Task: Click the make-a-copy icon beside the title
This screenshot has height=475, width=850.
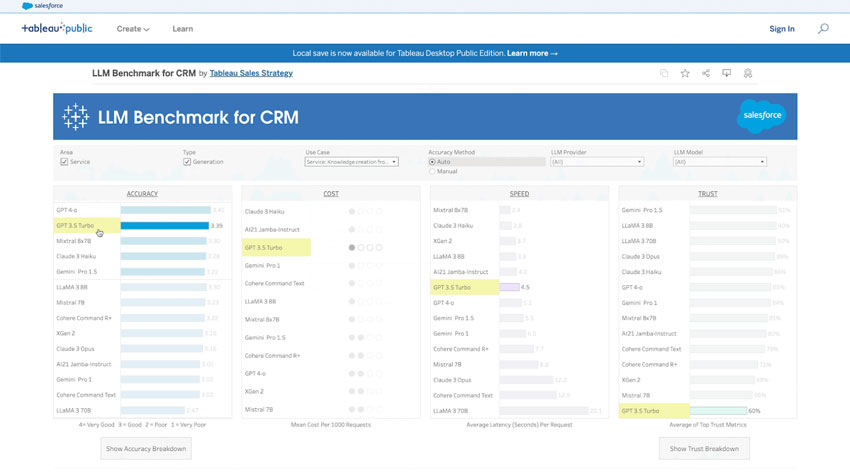Action: [664, 73]
